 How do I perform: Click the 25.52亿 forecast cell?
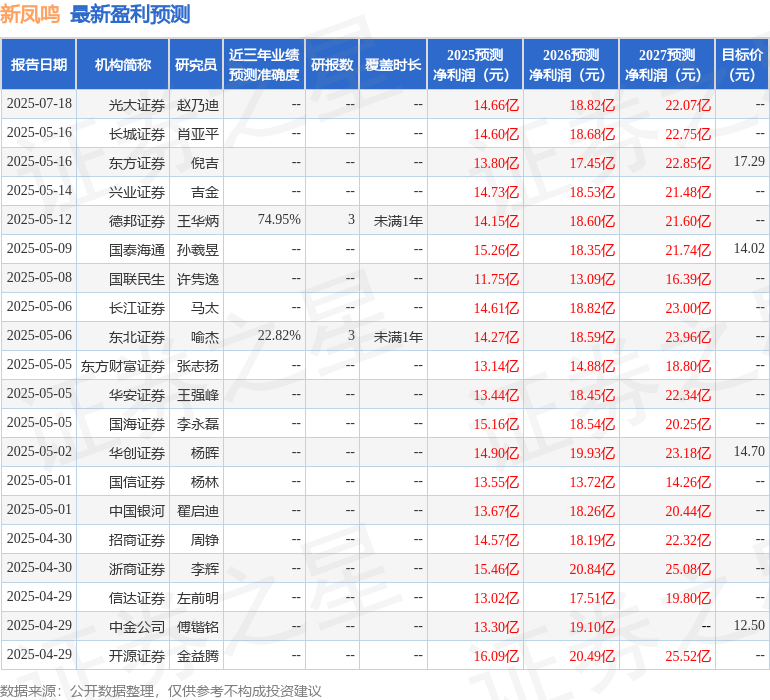pos(688,656)
